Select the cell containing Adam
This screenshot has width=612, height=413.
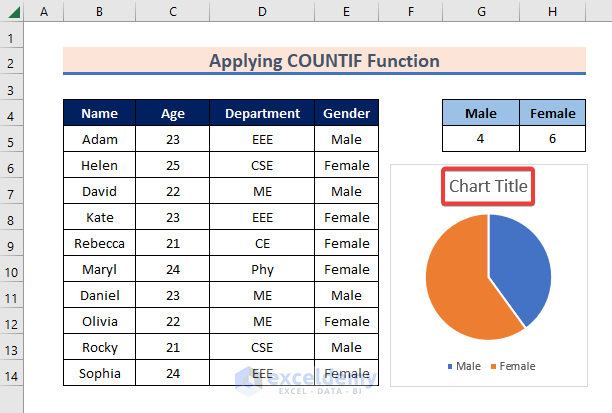pyautogui.click(x=100, y=139)
